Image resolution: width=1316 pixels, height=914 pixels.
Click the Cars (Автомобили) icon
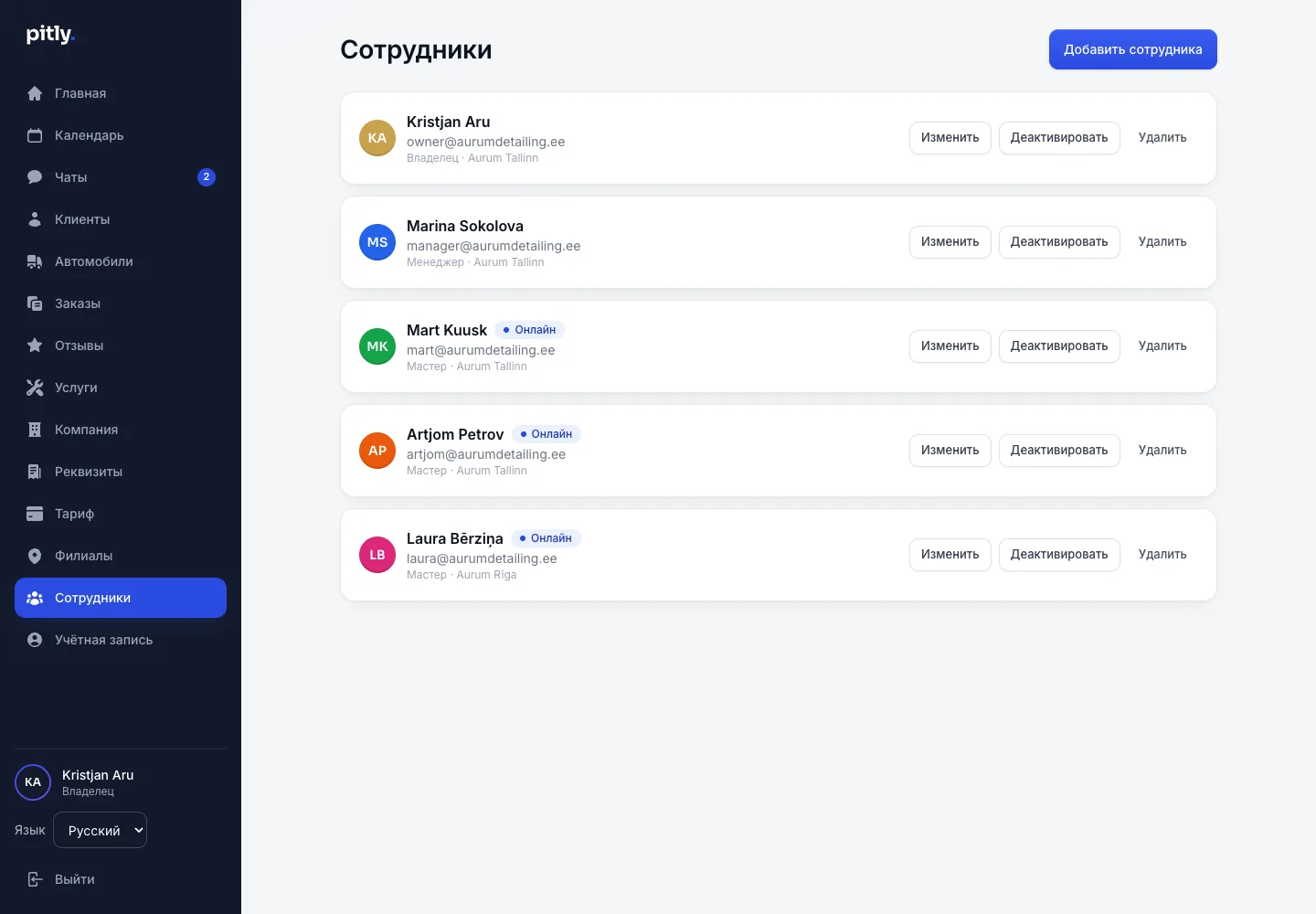tap(35, 261)
